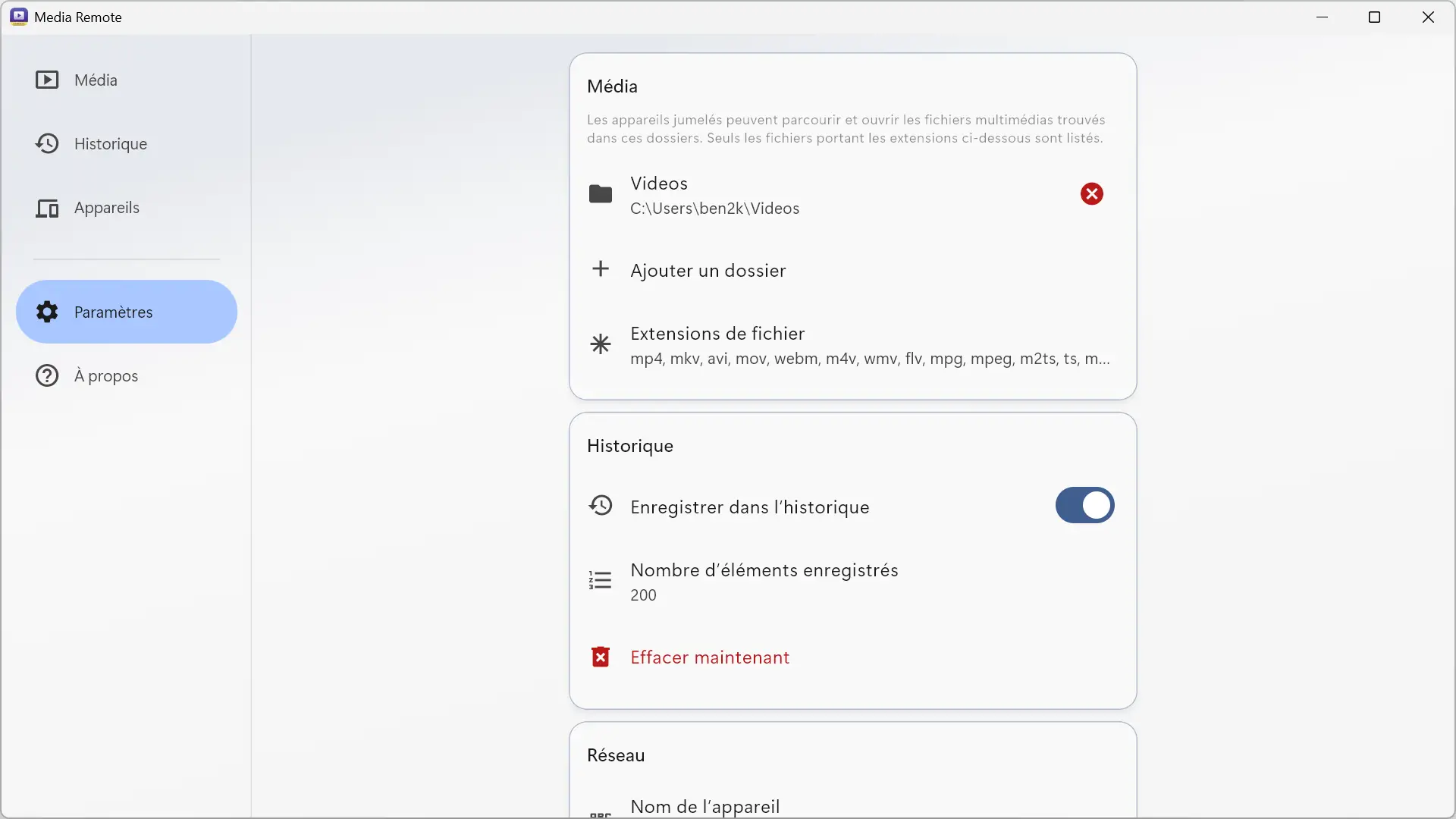
Task: Click the Appareils devices icon in sidebar
Action: (47, 208)
